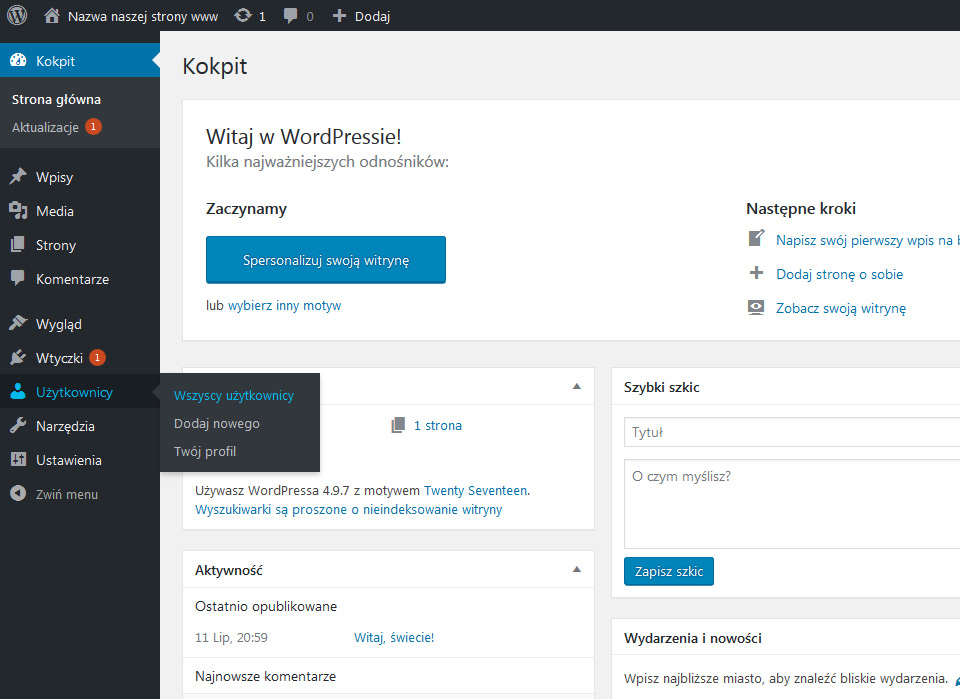
Task: Click the pages icon next to 1 strona
Action: coord(398,425)
